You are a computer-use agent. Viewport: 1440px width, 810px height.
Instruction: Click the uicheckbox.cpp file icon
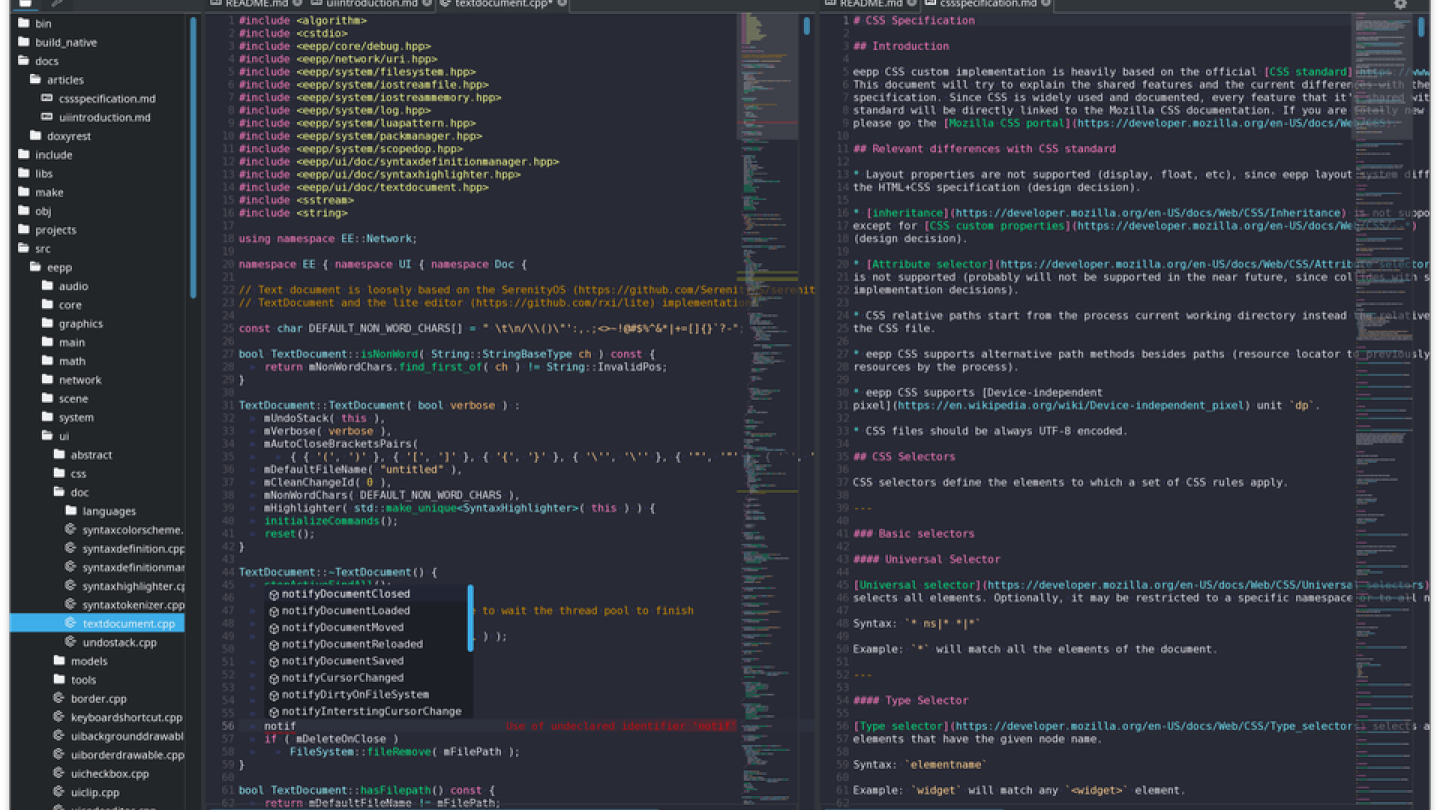[x=59, y=773]
